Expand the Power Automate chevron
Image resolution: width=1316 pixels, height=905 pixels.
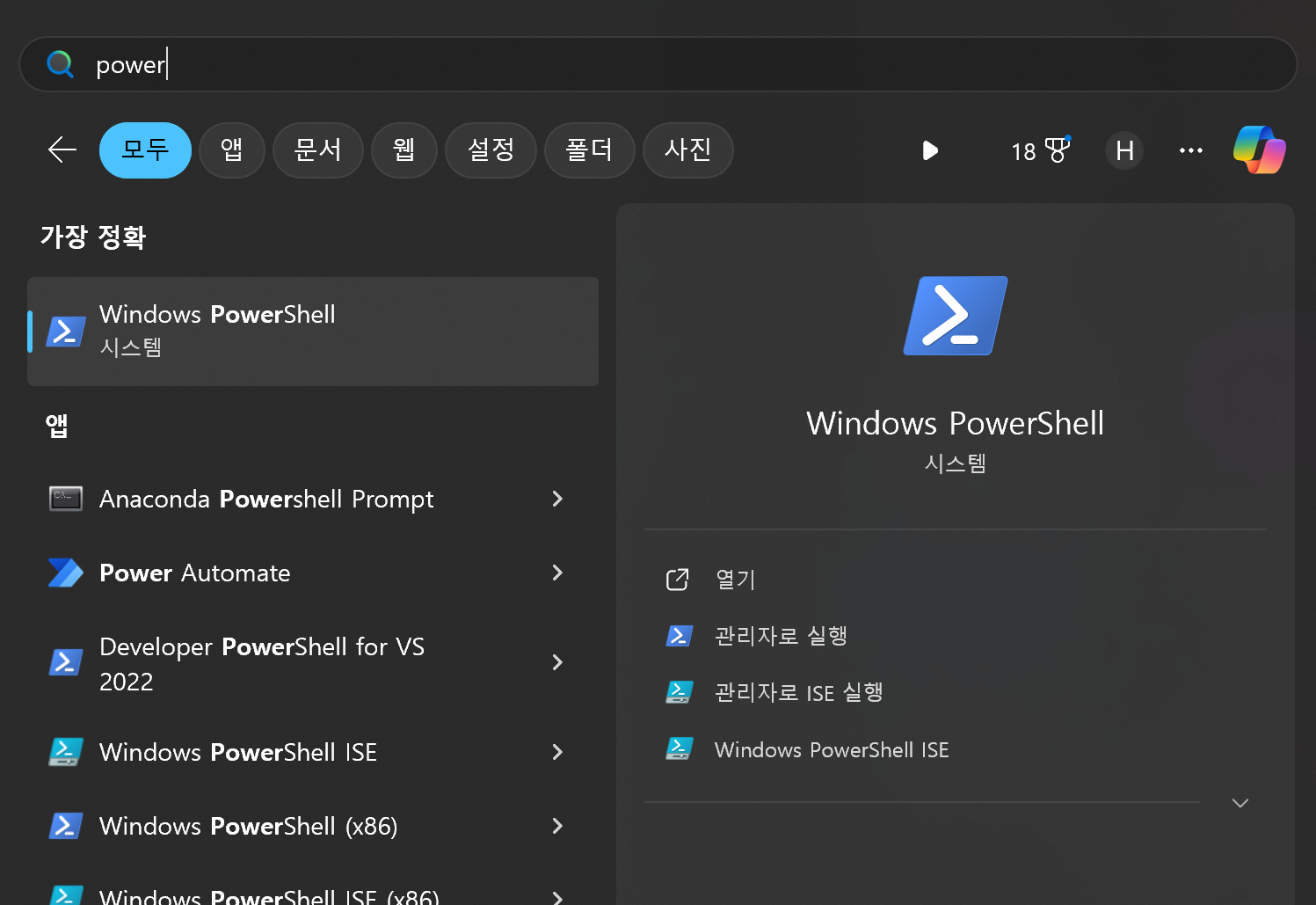pos(557,573)
